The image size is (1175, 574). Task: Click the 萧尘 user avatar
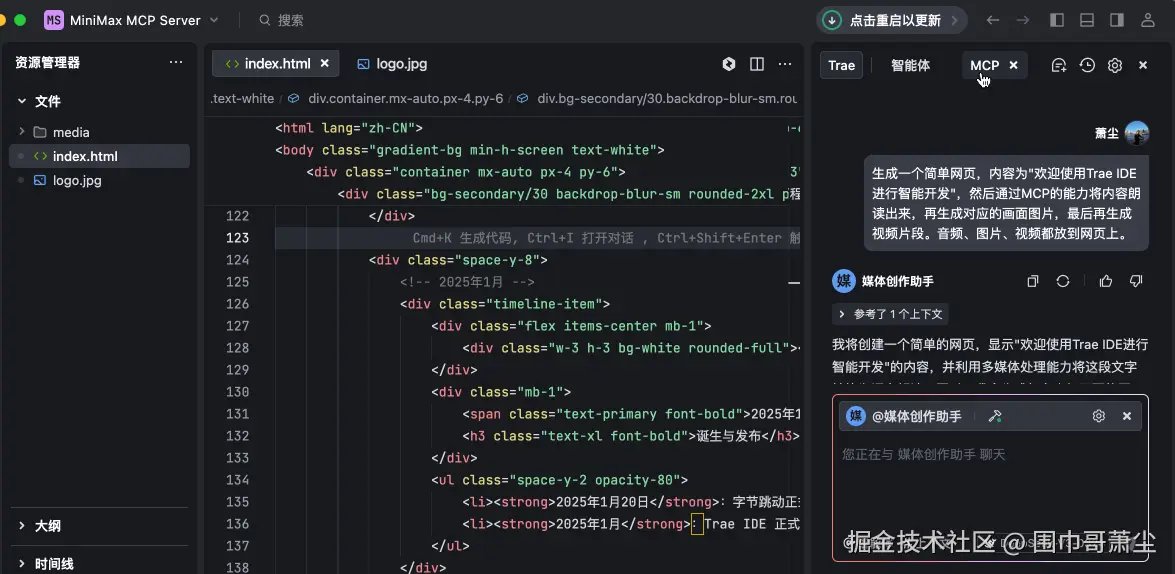1137,133
